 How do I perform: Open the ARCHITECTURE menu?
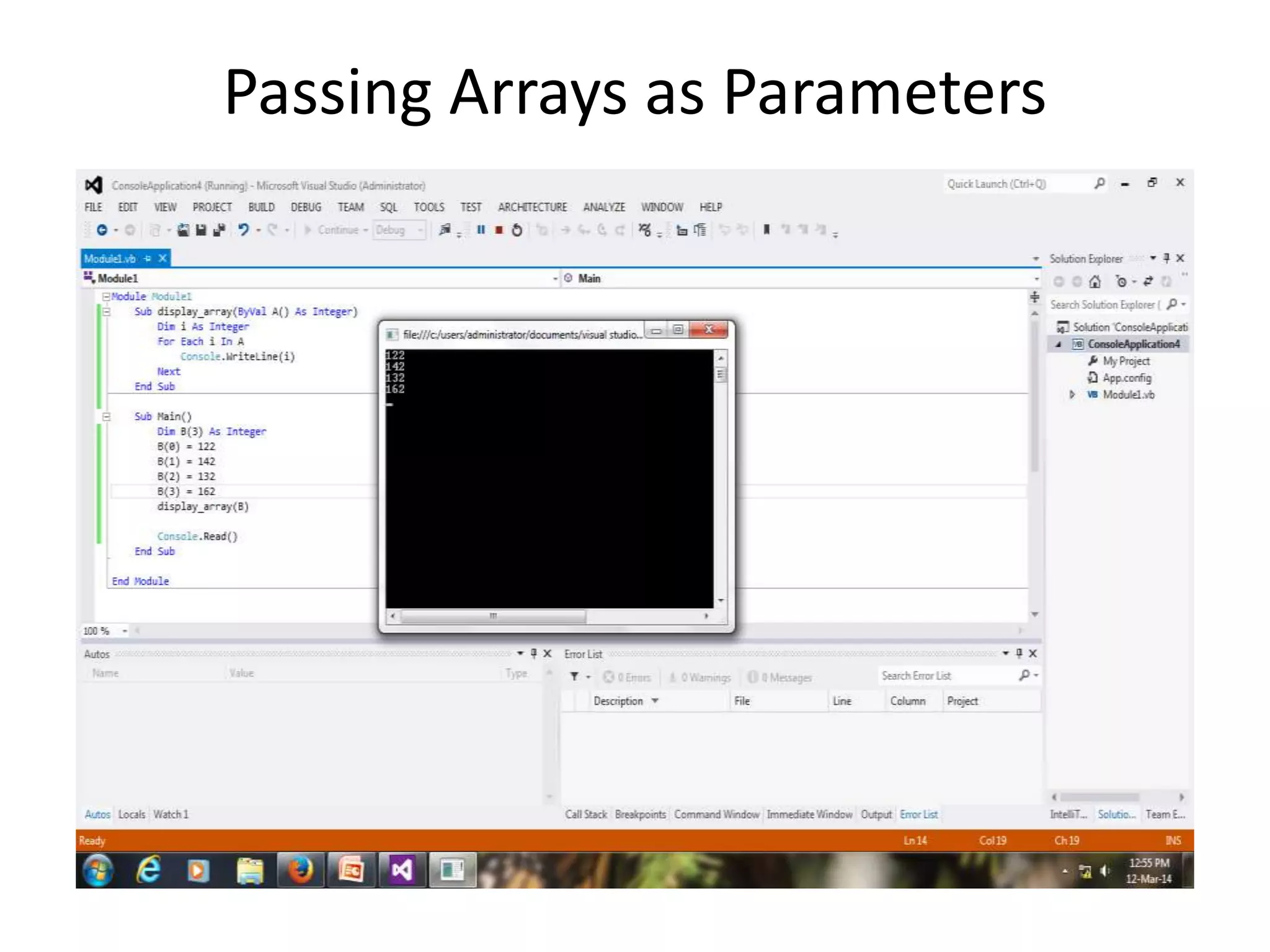(x=532, y=207)
